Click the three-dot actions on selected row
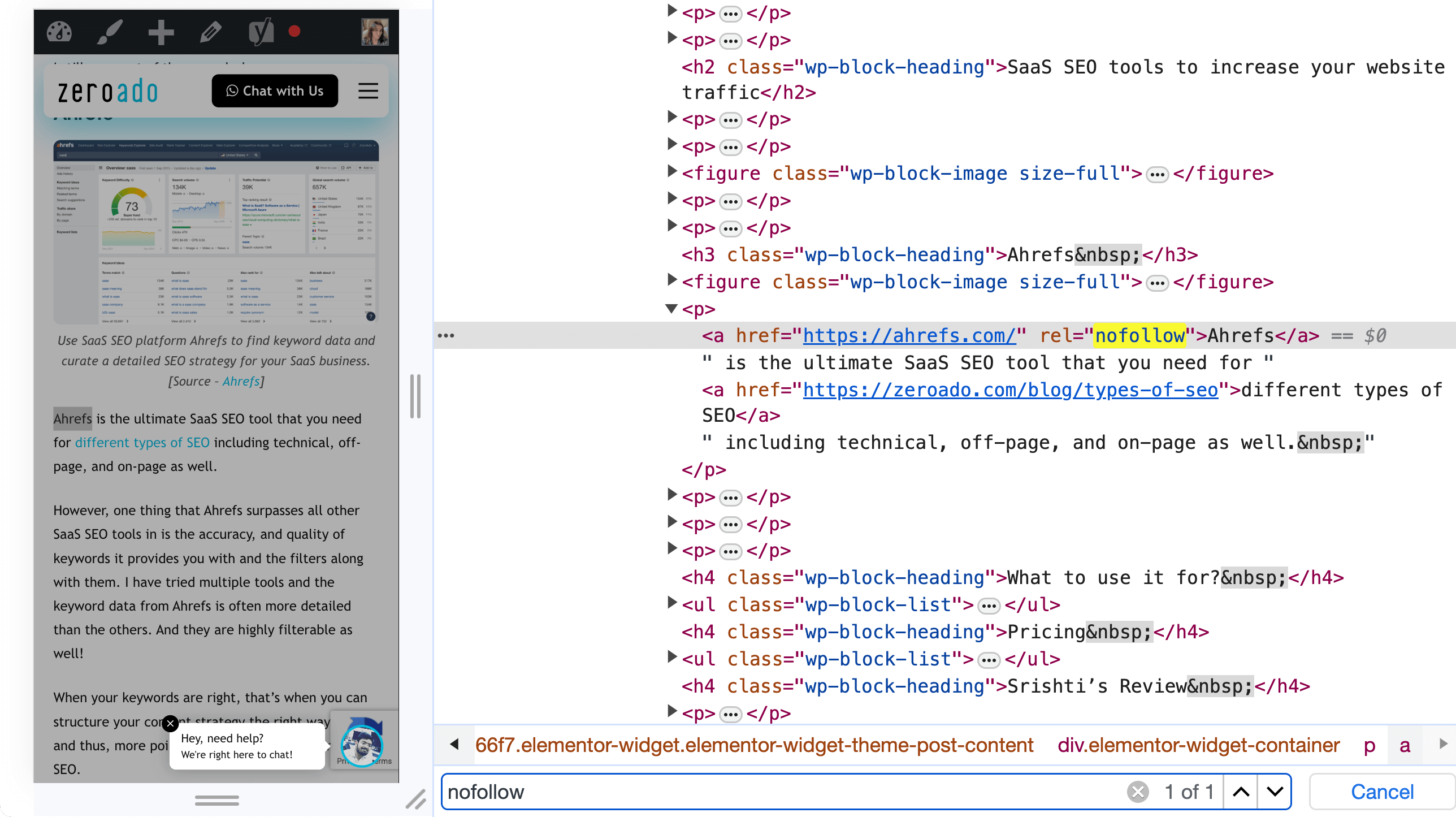 tap(446, 335)
